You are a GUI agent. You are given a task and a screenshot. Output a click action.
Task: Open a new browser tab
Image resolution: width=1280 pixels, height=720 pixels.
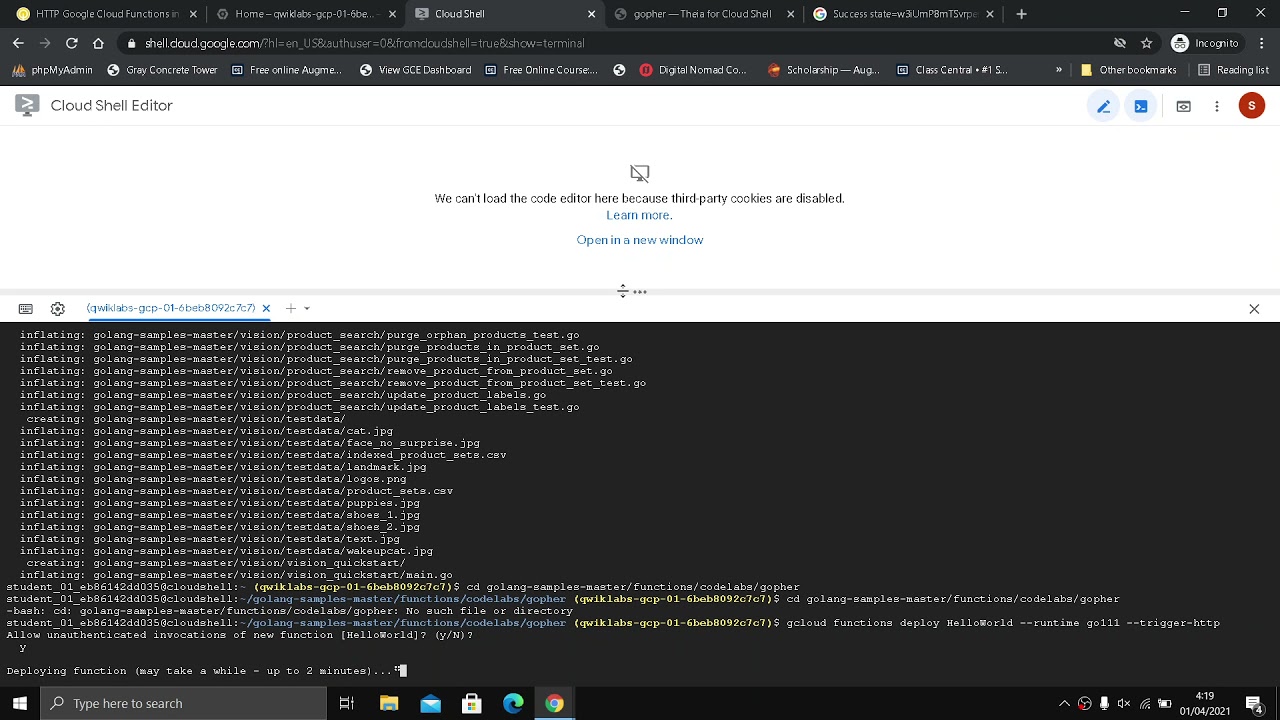1021,14
